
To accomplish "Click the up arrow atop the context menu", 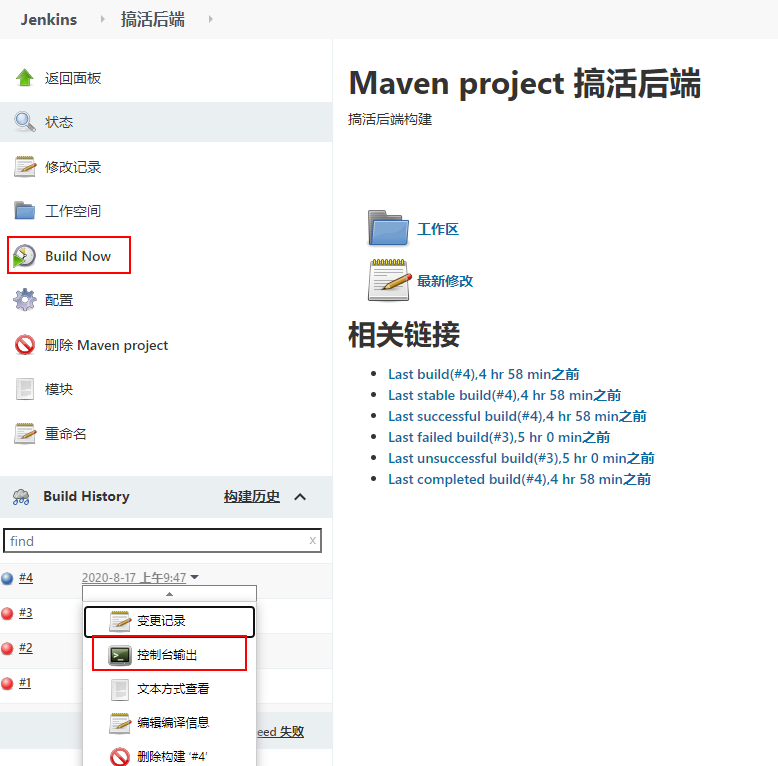I will [x=169, y=593].
